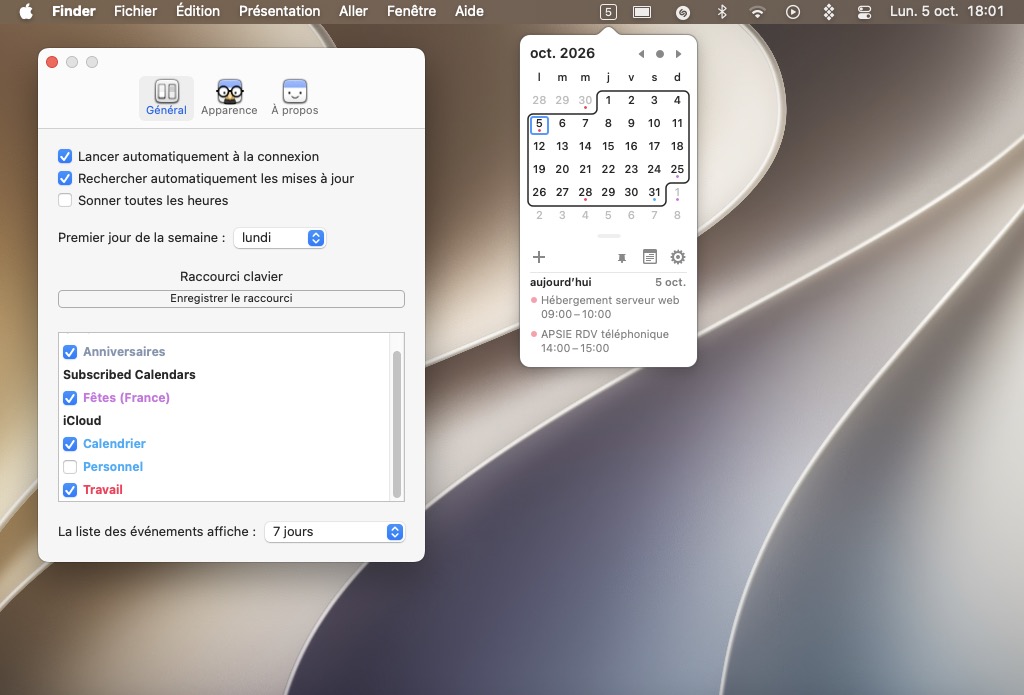Open the Édition menu

(x=198, y=11)
